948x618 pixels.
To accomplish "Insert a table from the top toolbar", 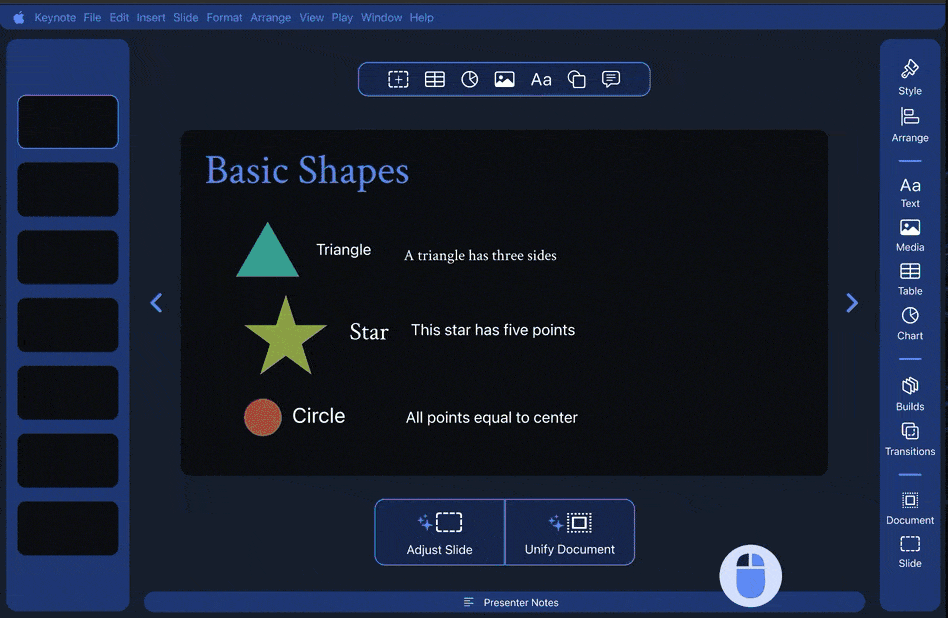I will (x=434, y=79).
